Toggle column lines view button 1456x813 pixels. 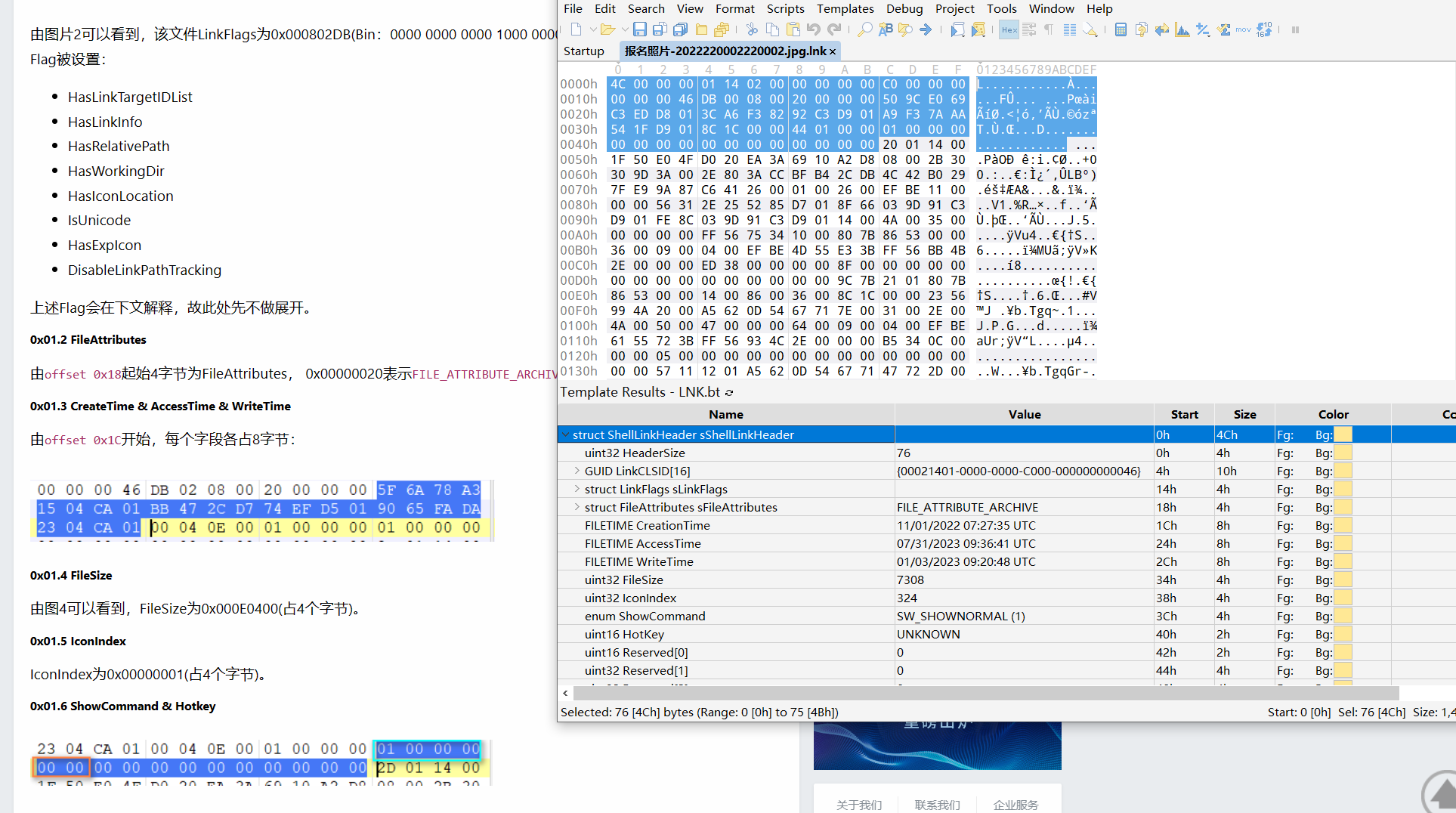point(1069,29)
